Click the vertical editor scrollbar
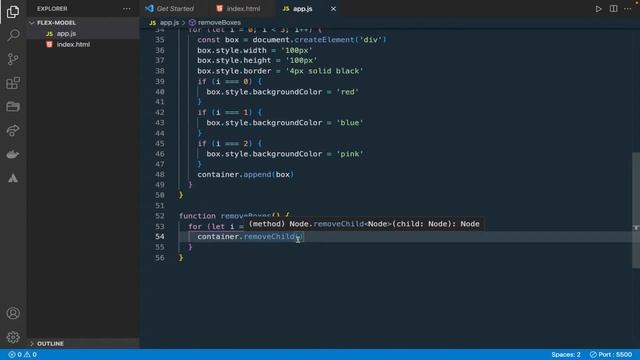 (x=636, y=210)
